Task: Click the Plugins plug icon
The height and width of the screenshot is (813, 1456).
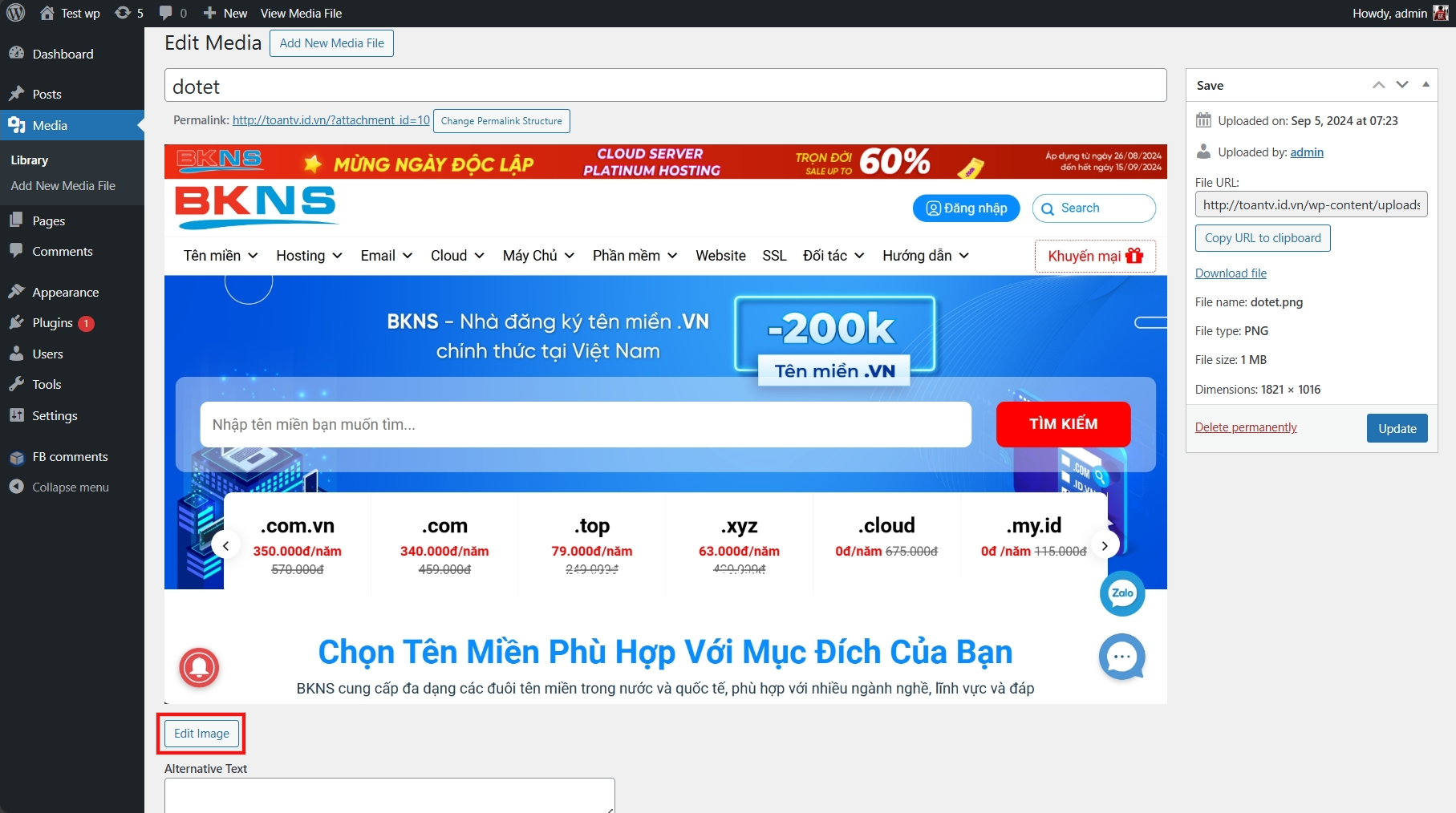Action: 17,322
